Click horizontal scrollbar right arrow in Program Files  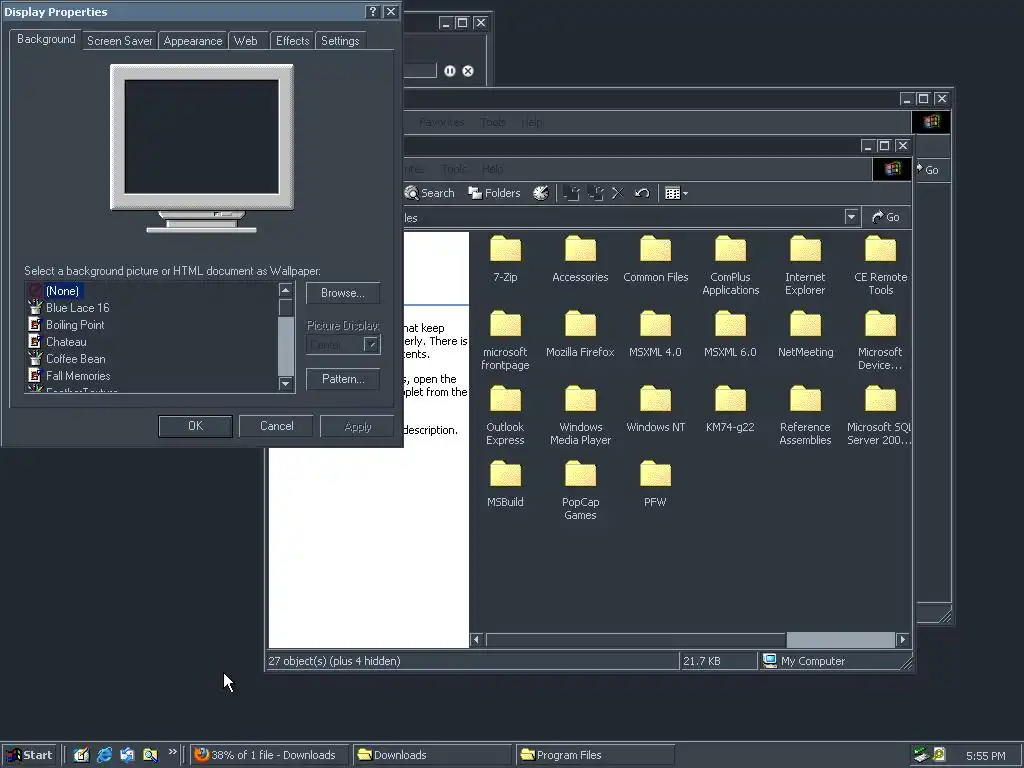903,639
